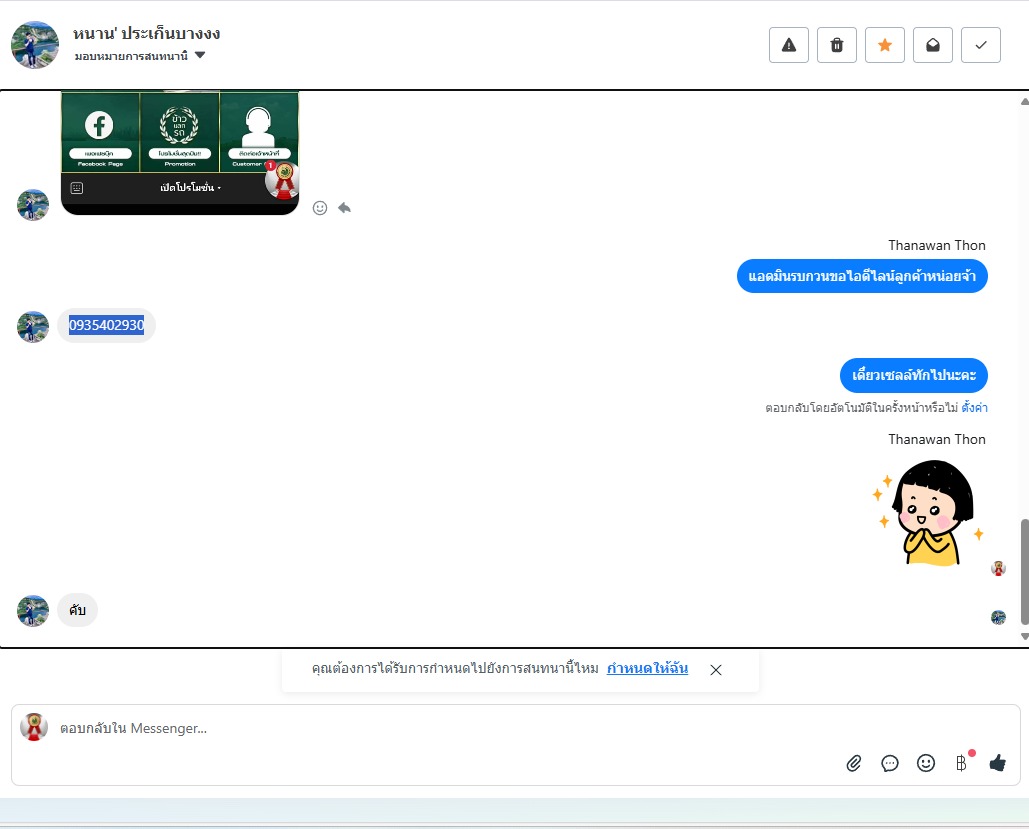Click the contact name หนาน' ประเก็นบางงง
Image resolution: width=1029 pixels, height=829 pixels.
[x=146, y=33]
